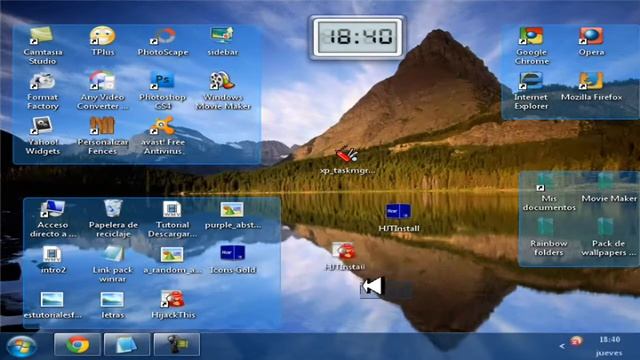Viewport: 640px width, 360px height.
Task: Open the Mis documentos folder
Action: pyautogui.click(x=549, y=192)
